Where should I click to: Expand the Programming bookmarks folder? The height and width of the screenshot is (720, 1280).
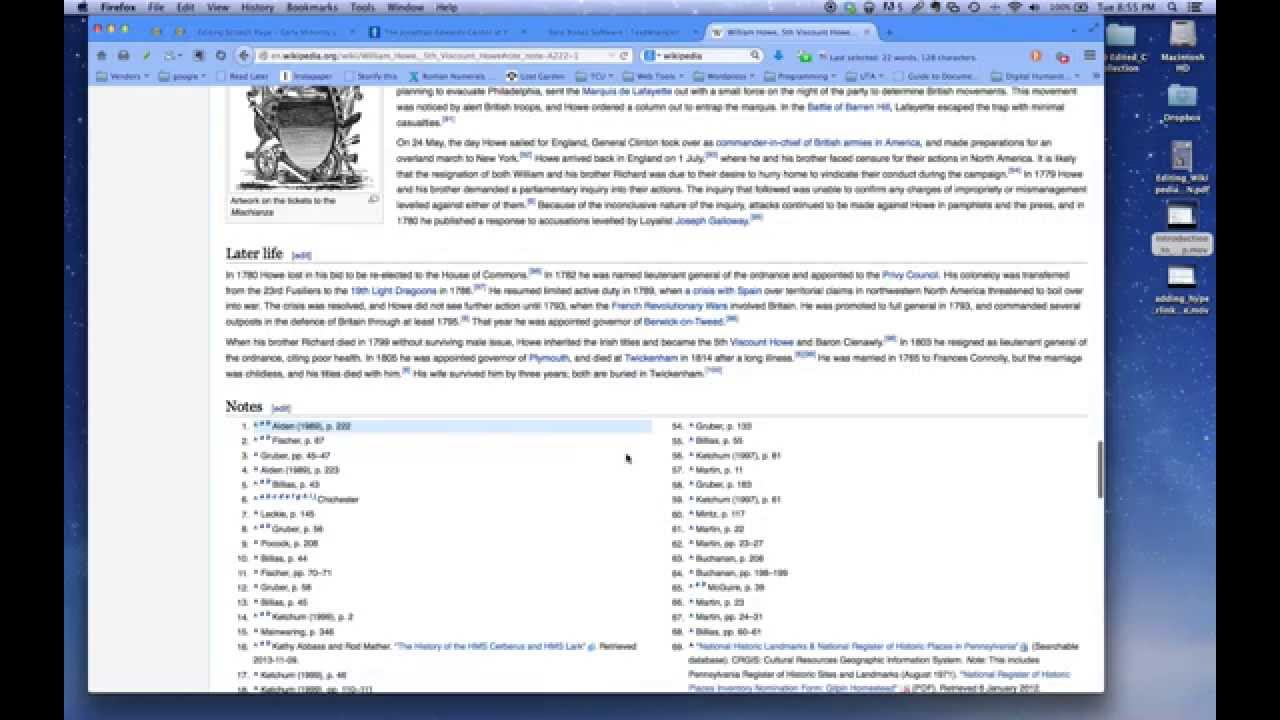pos(802,76)
